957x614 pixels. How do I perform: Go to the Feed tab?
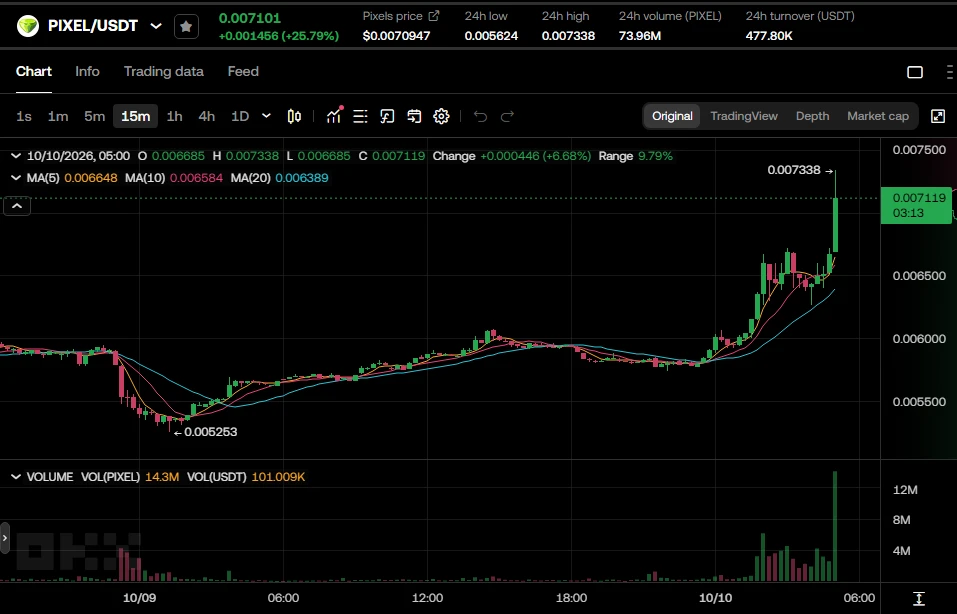243,71
